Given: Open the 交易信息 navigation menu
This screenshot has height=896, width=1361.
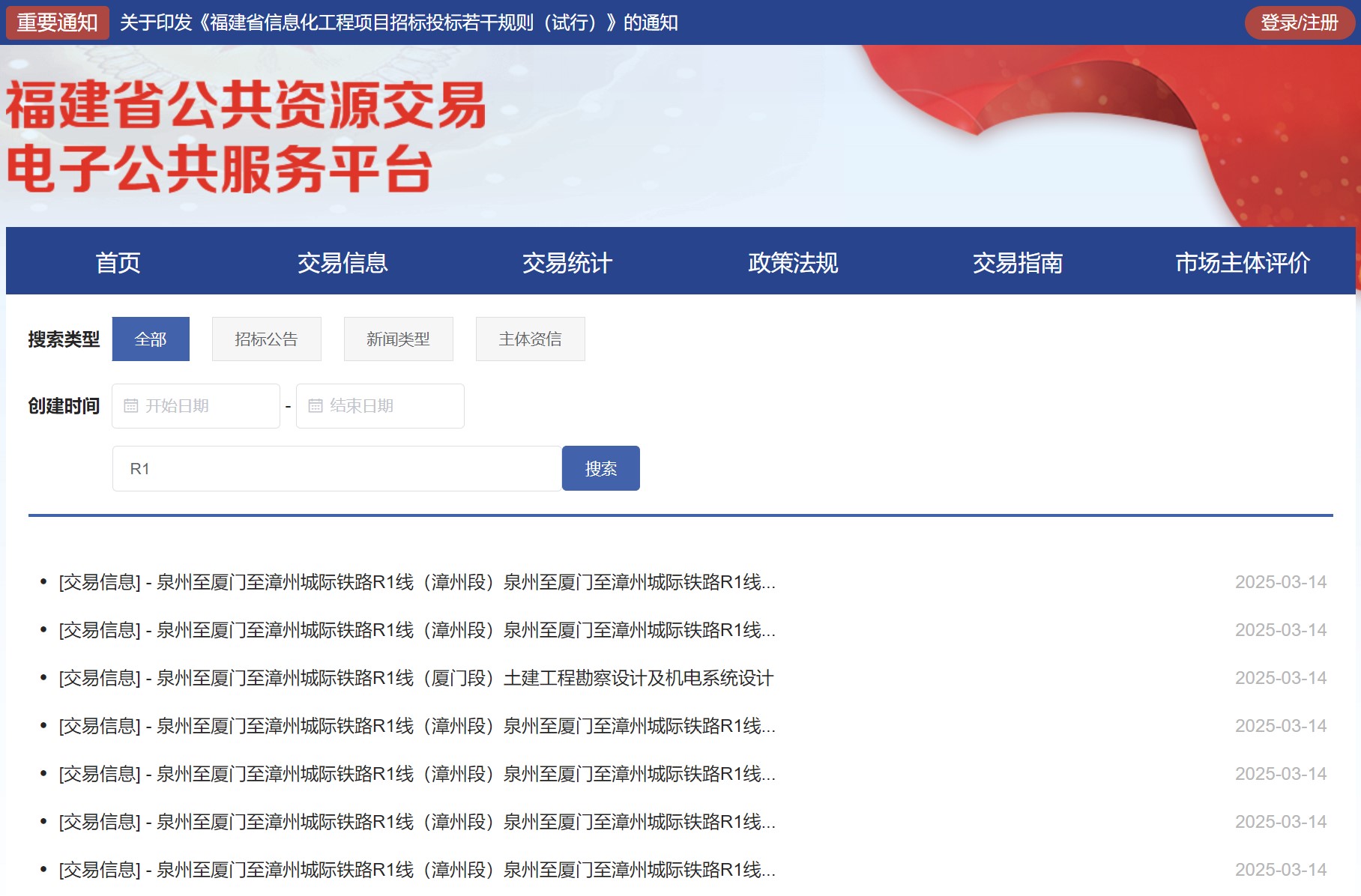Looking at the screenshot, I should [x=342, y=263].
